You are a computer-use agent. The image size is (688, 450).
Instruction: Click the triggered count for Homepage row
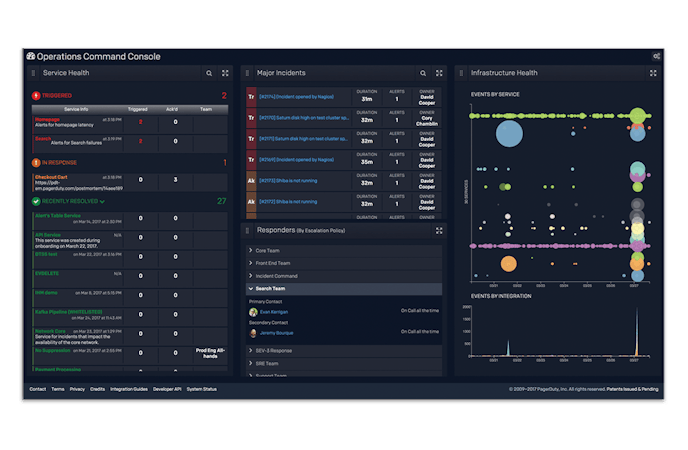[140, 122]
